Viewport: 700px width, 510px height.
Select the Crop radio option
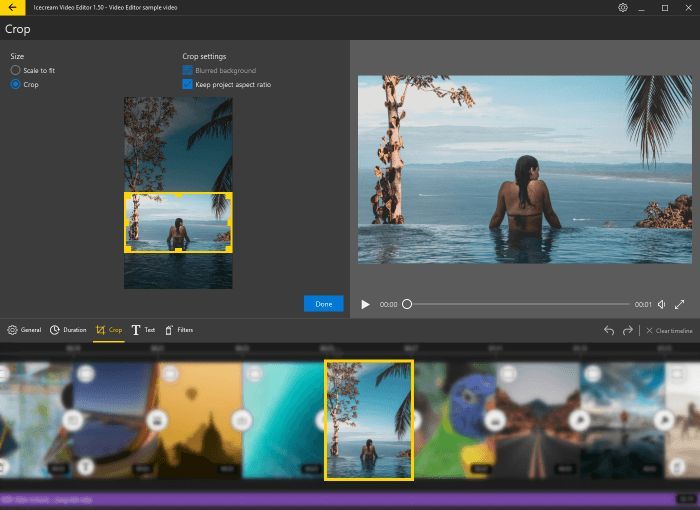[x=15, y=85]
